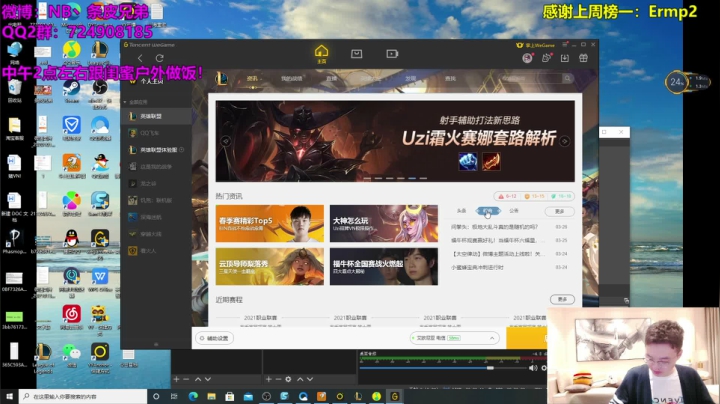
Task: Open the 大神怎么玩 card
Action: tap(384, 224)
